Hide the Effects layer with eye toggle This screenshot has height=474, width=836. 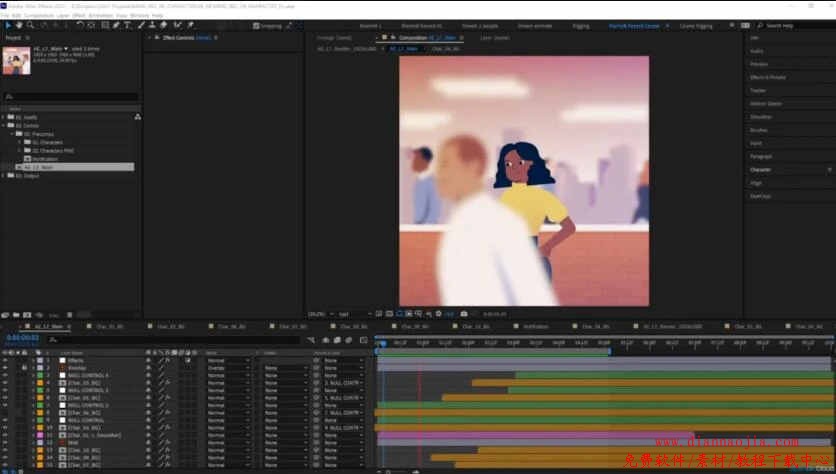pyautogui.click(x=5, y=360)
